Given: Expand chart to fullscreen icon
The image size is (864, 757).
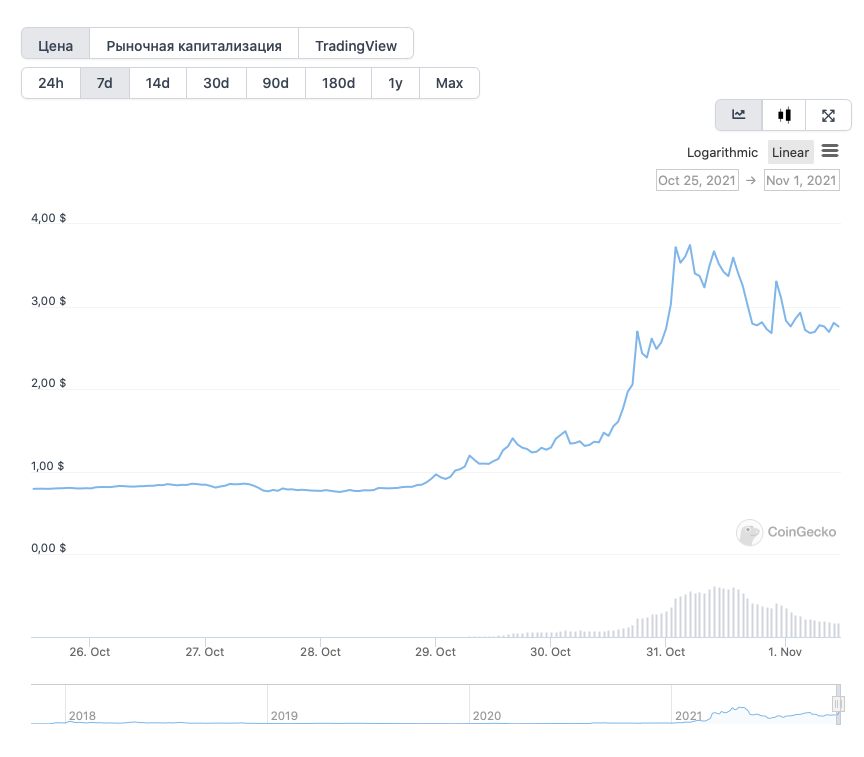Looking at the screenshot, I should 828,115.
